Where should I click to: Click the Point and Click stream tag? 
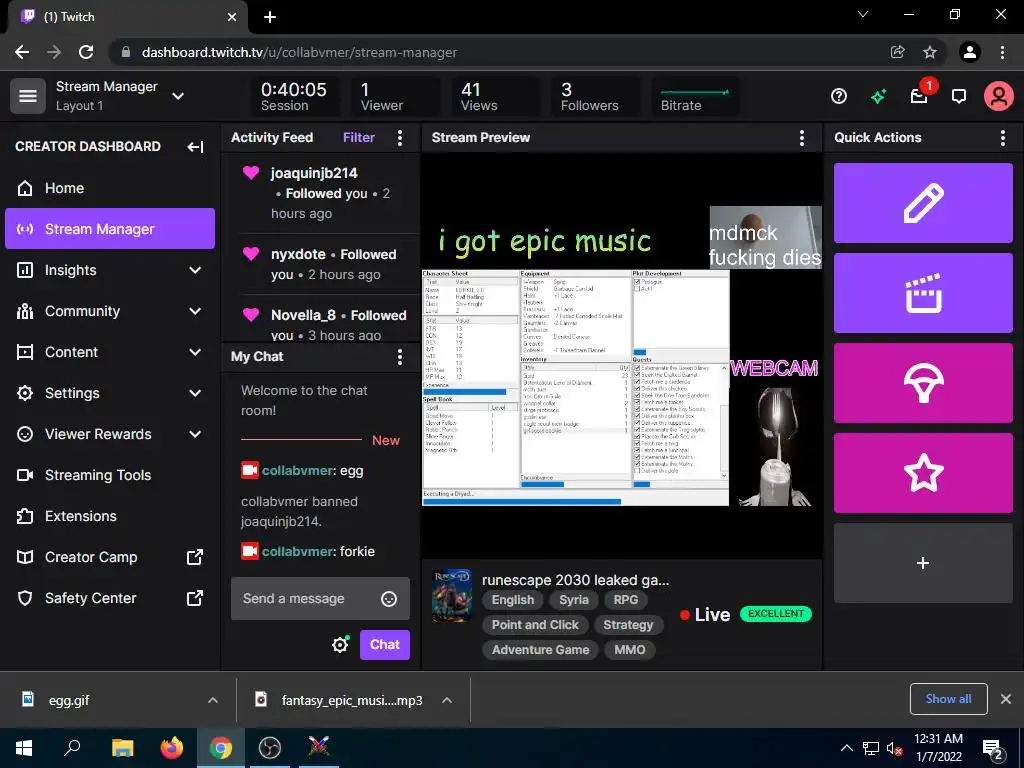click(x=535, y=625)
